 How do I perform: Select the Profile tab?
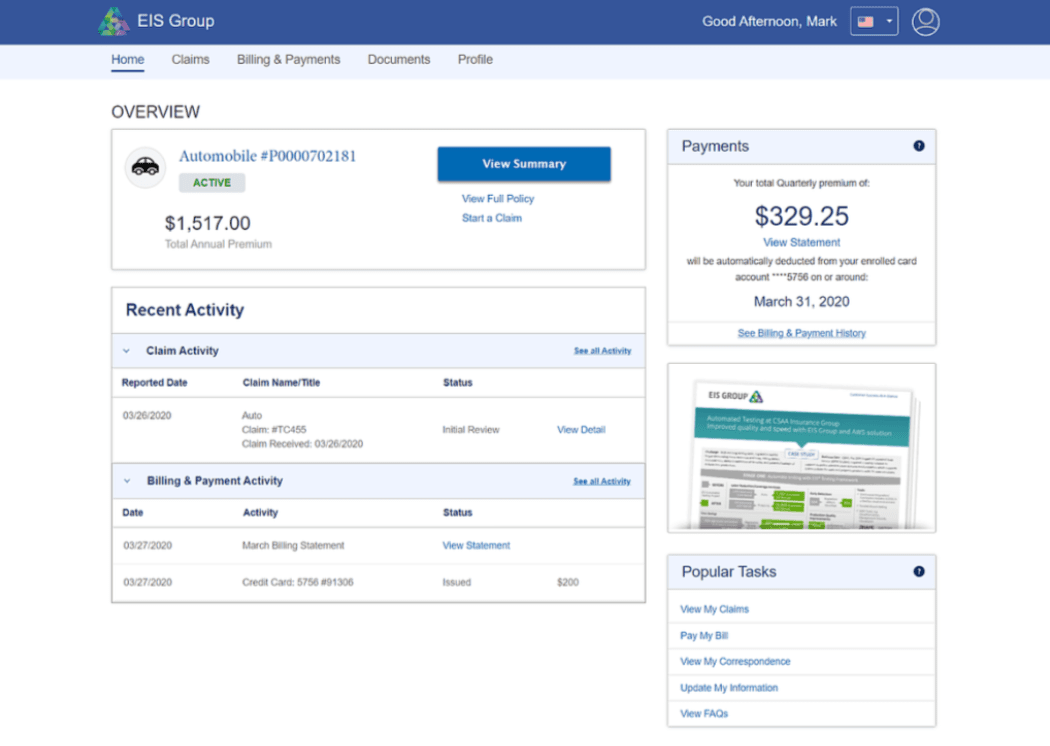[x=475, y=59]
